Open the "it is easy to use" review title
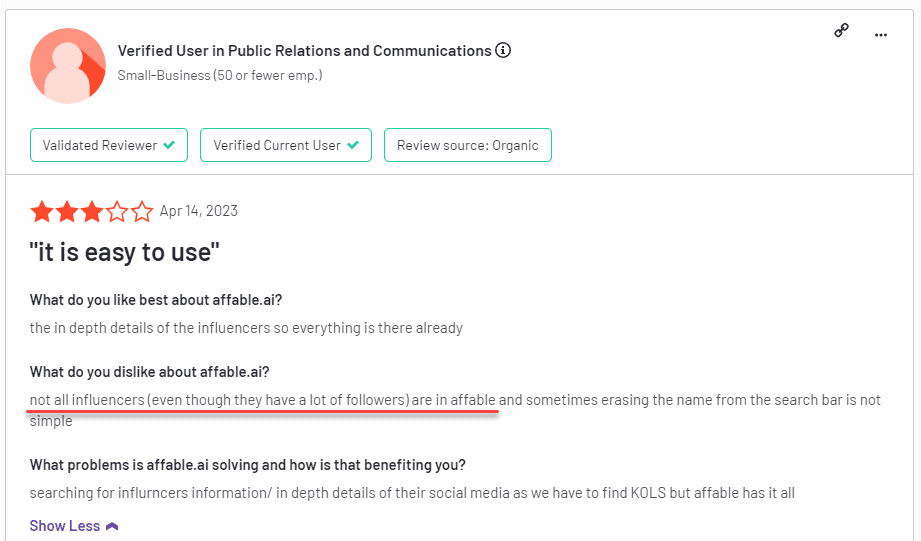The image size is (921, 541). coord(124,252)
